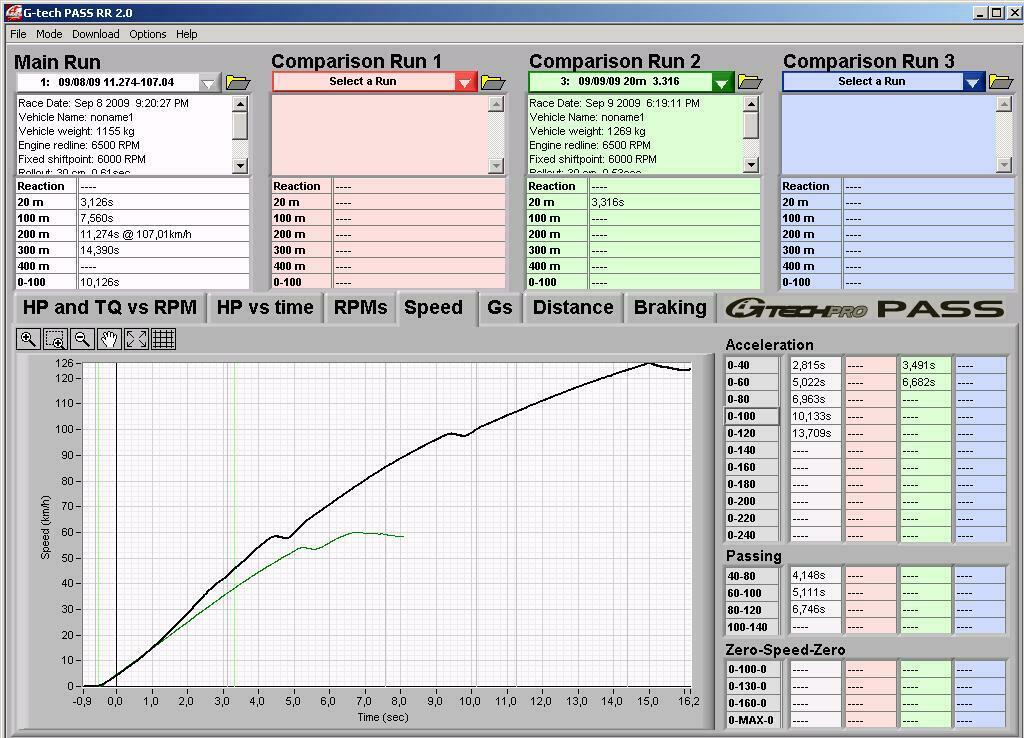Click the Vehicle weight: 1155 kg line

point(76,131)
